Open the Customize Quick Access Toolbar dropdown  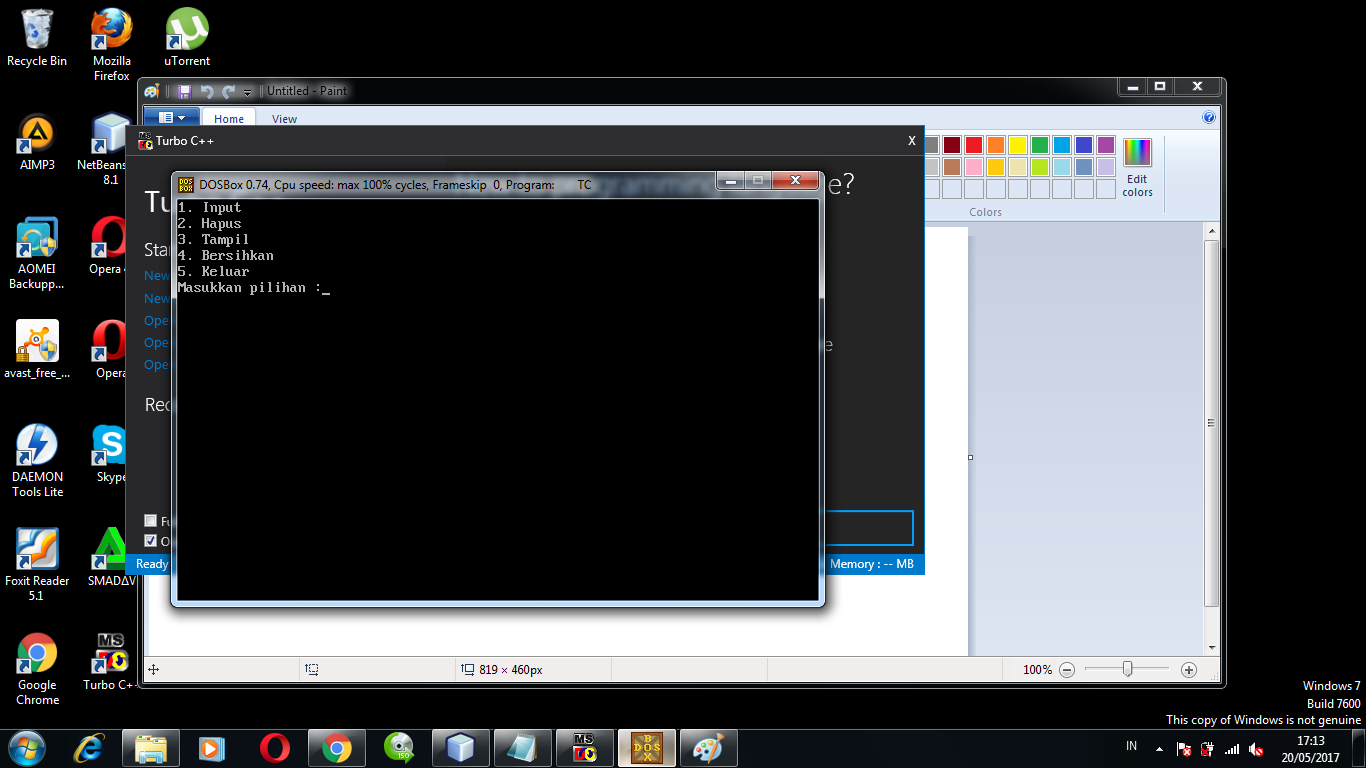pyautogui.click(x=247, y=92)
